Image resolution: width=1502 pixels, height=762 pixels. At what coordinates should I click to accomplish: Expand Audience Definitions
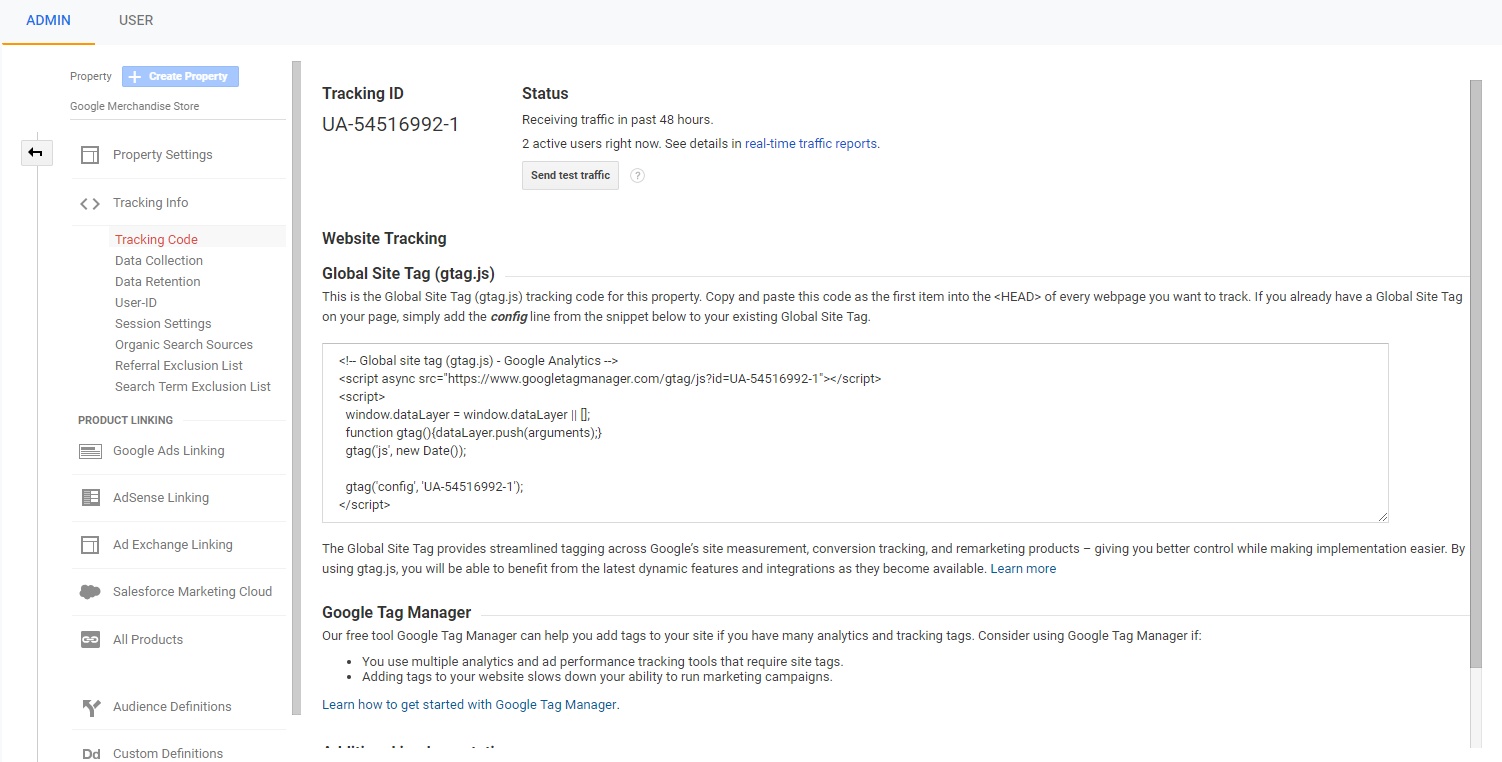tap(172, 707)
